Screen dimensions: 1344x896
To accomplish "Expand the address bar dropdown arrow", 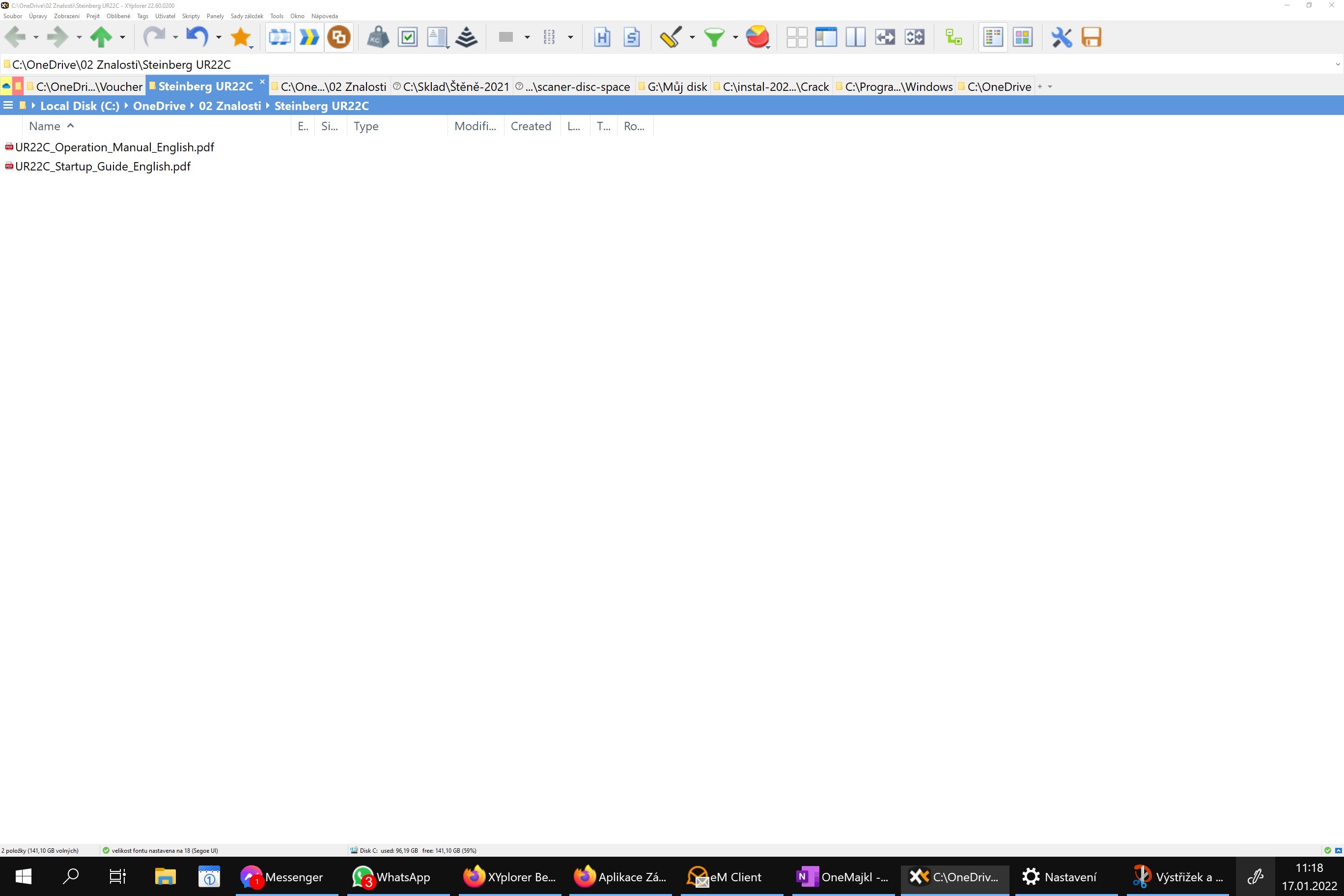I will 1337,64.
